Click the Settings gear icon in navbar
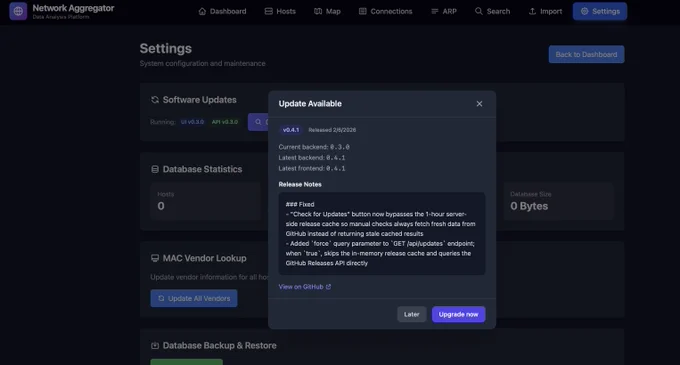Screen dimensions: 680x365 [584, 11]
